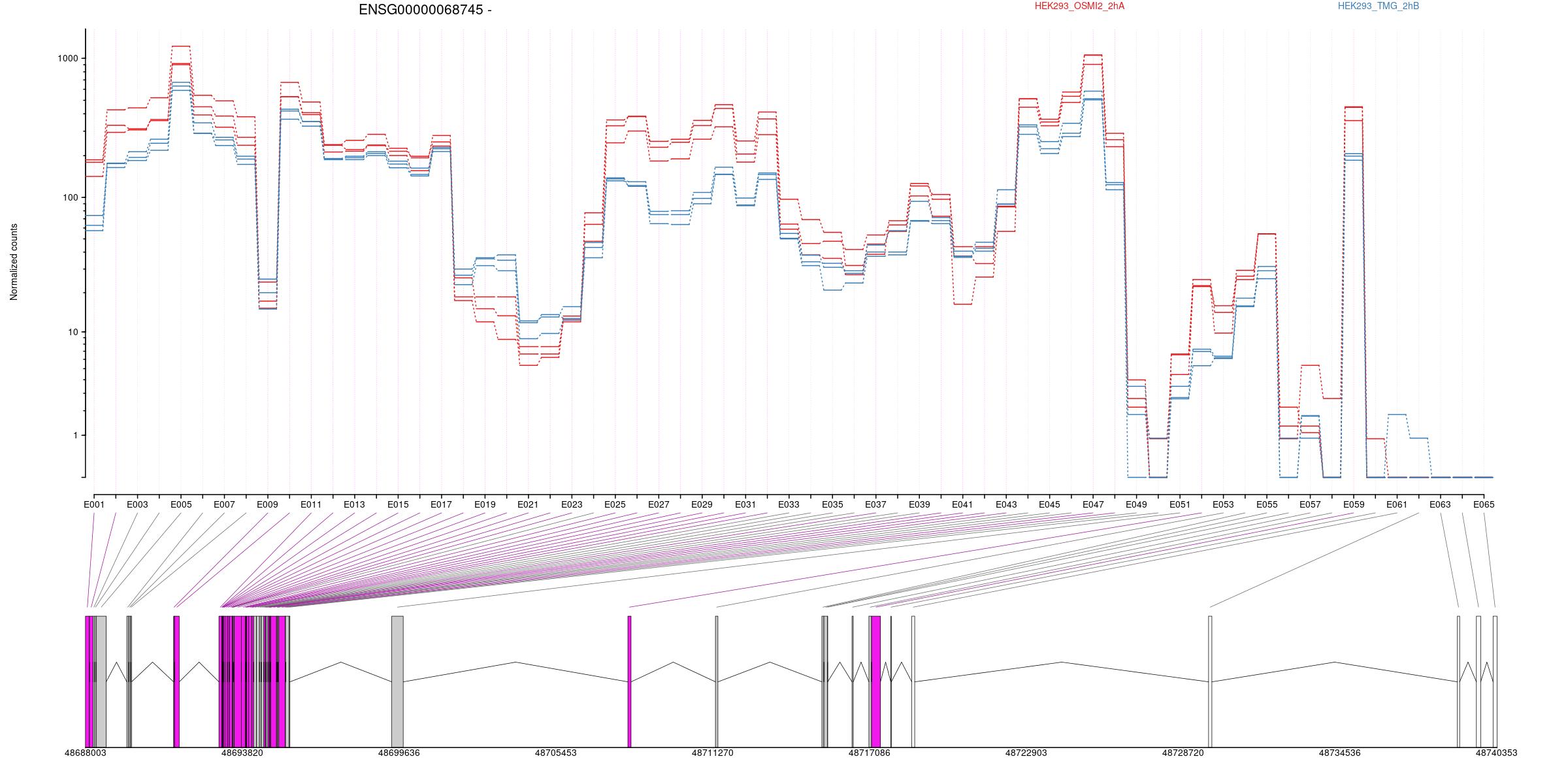Click exon label E053
1568x784 pixels.
[x=1223, y=504]
